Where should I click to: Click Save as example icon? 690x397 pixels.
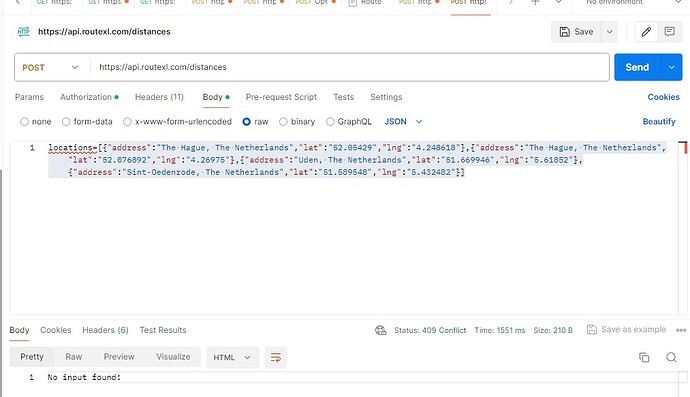[x=592, y=330]
